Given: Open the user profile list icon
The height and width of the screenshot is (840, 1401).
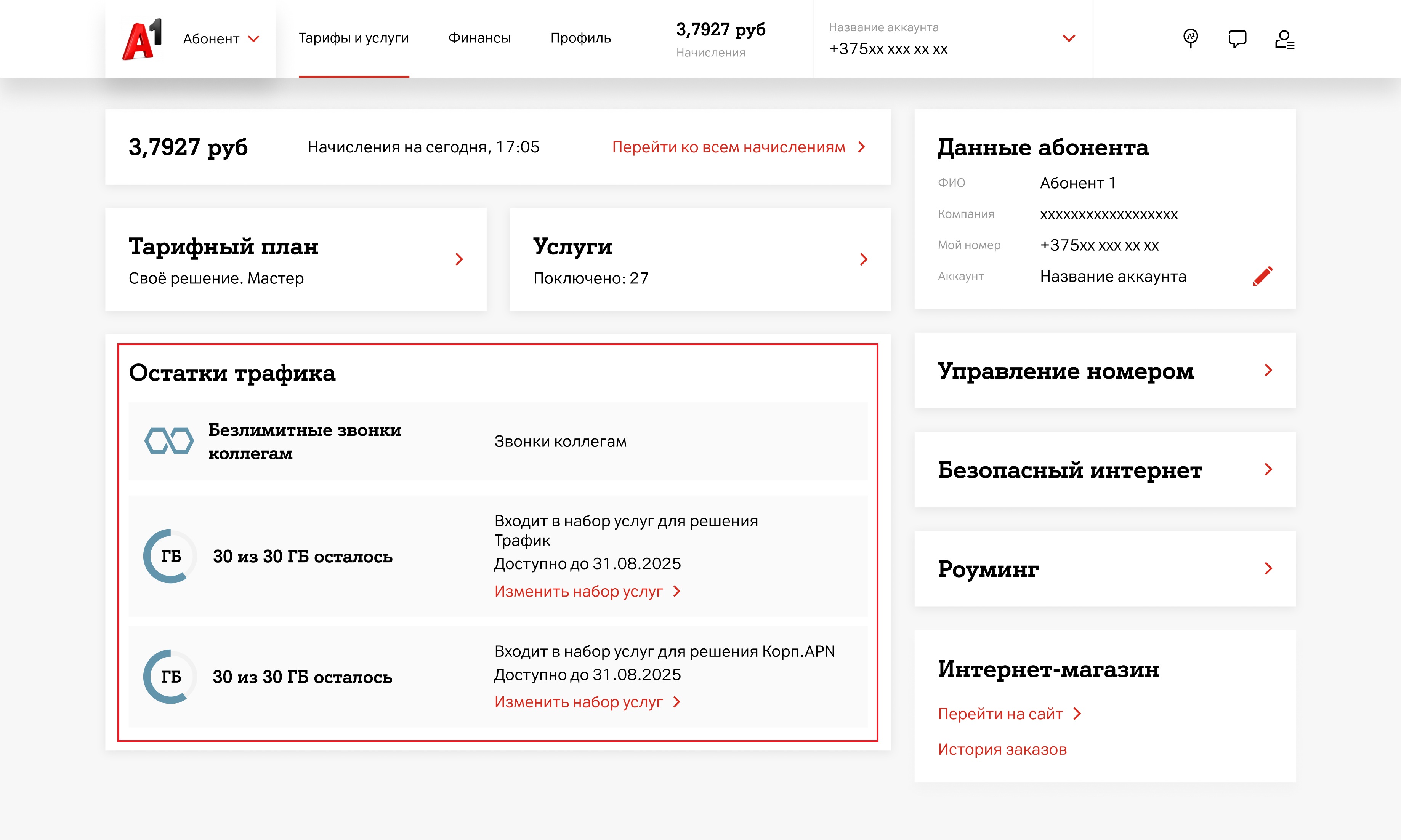Looking at the screenshot, I should click(1284, 39).
